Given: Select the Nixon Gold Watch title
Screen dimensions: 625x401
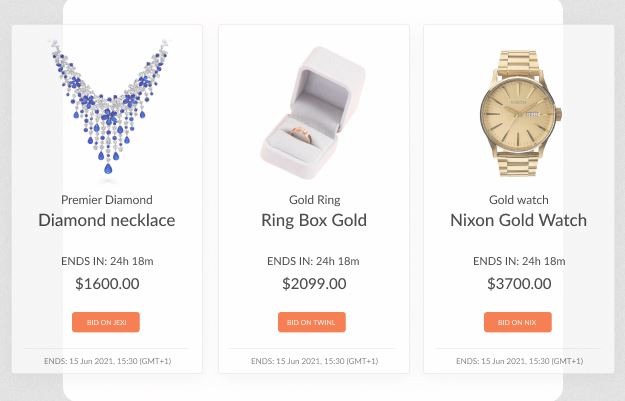Looking at the screenshot, I should 519,220.
